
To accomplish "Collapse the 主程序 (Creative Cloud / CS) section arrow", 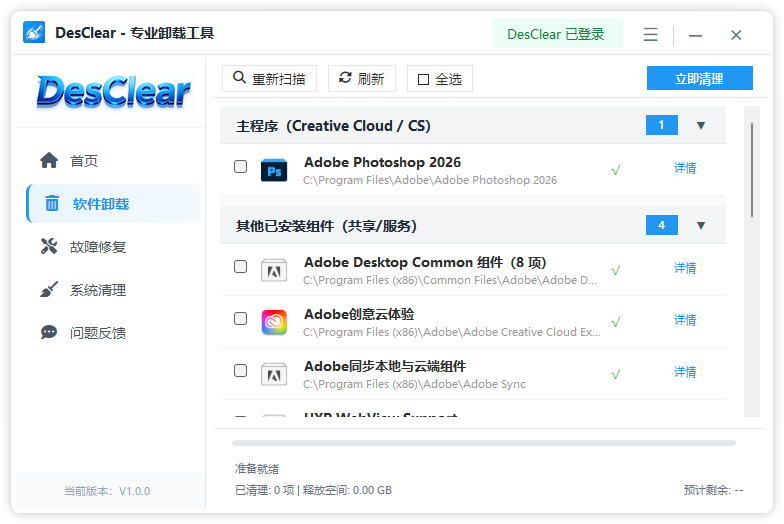I will [x=701, y=126].
